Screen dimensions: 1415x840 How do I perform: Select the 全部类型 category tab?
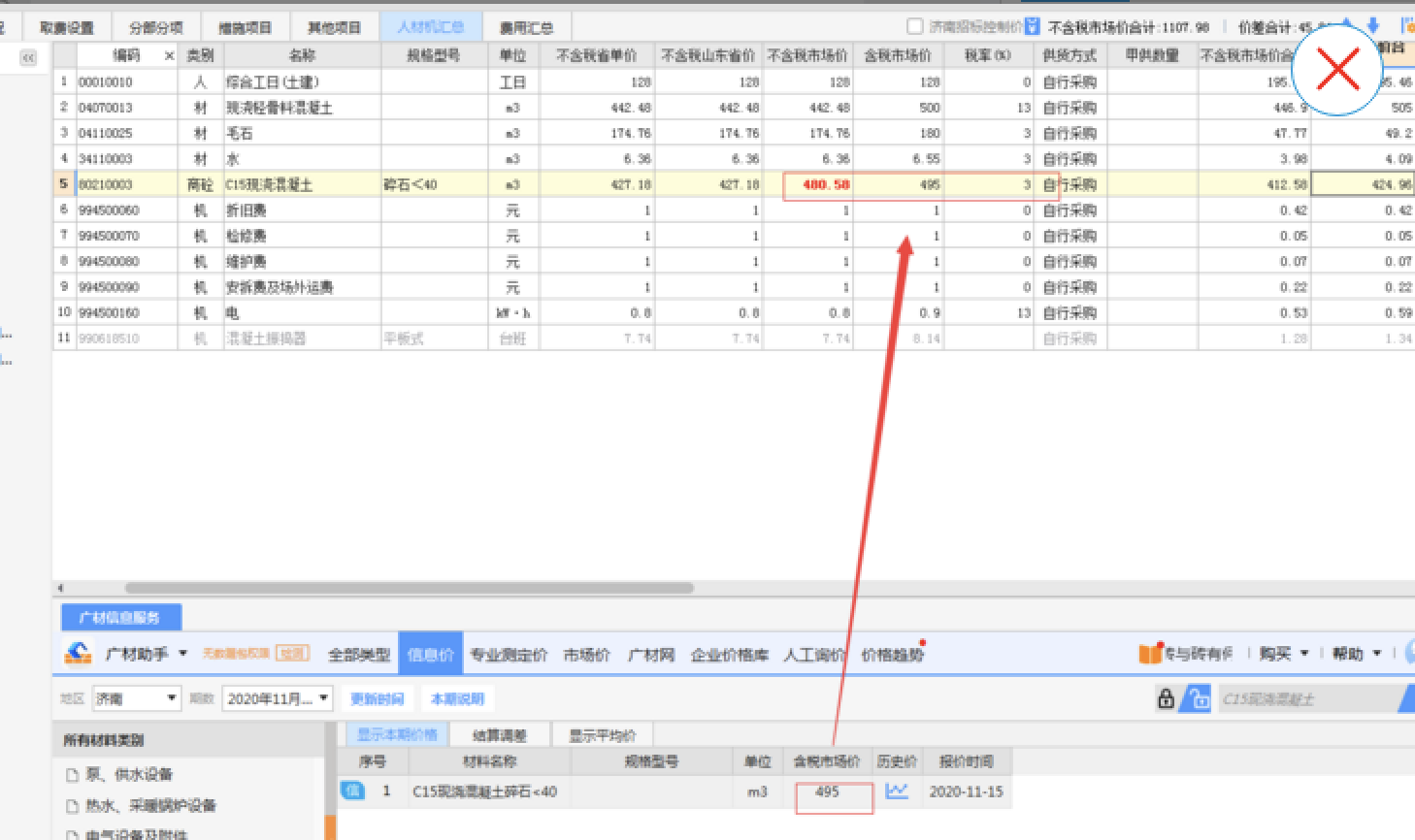tap(359, 655)
